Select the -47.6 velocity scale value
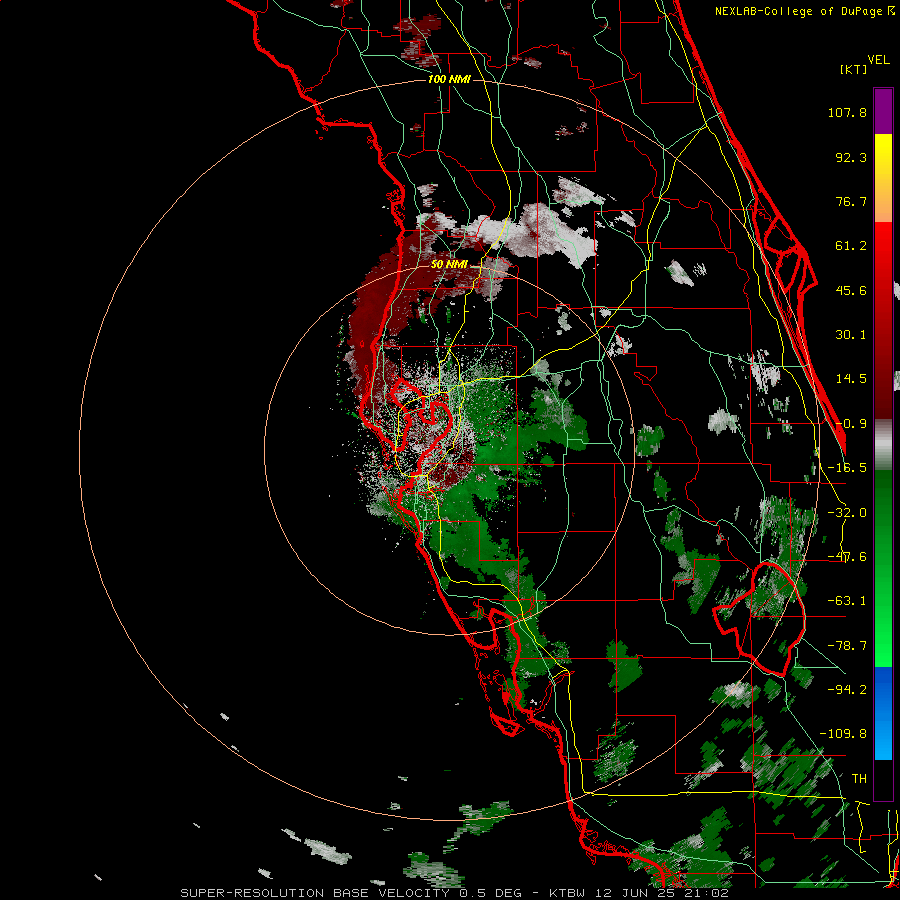The image size is (900, 900). (847, 557)
